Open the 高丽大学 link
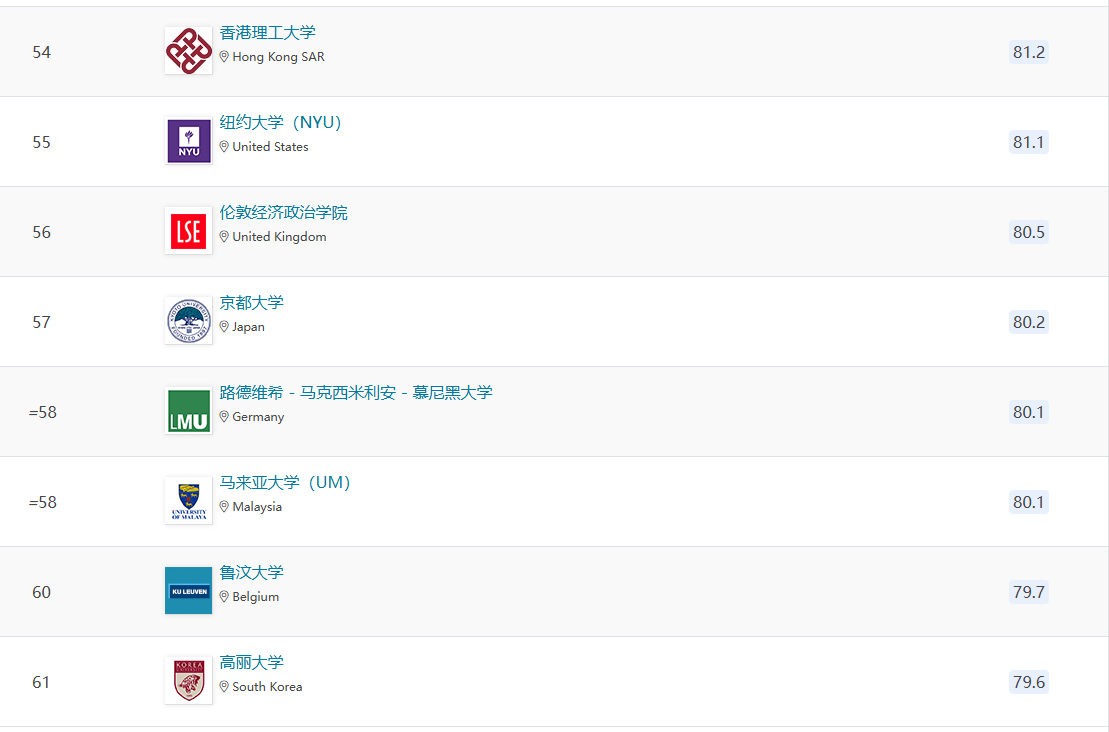The width and height of the screenshot is (1109, 732). 251,662
